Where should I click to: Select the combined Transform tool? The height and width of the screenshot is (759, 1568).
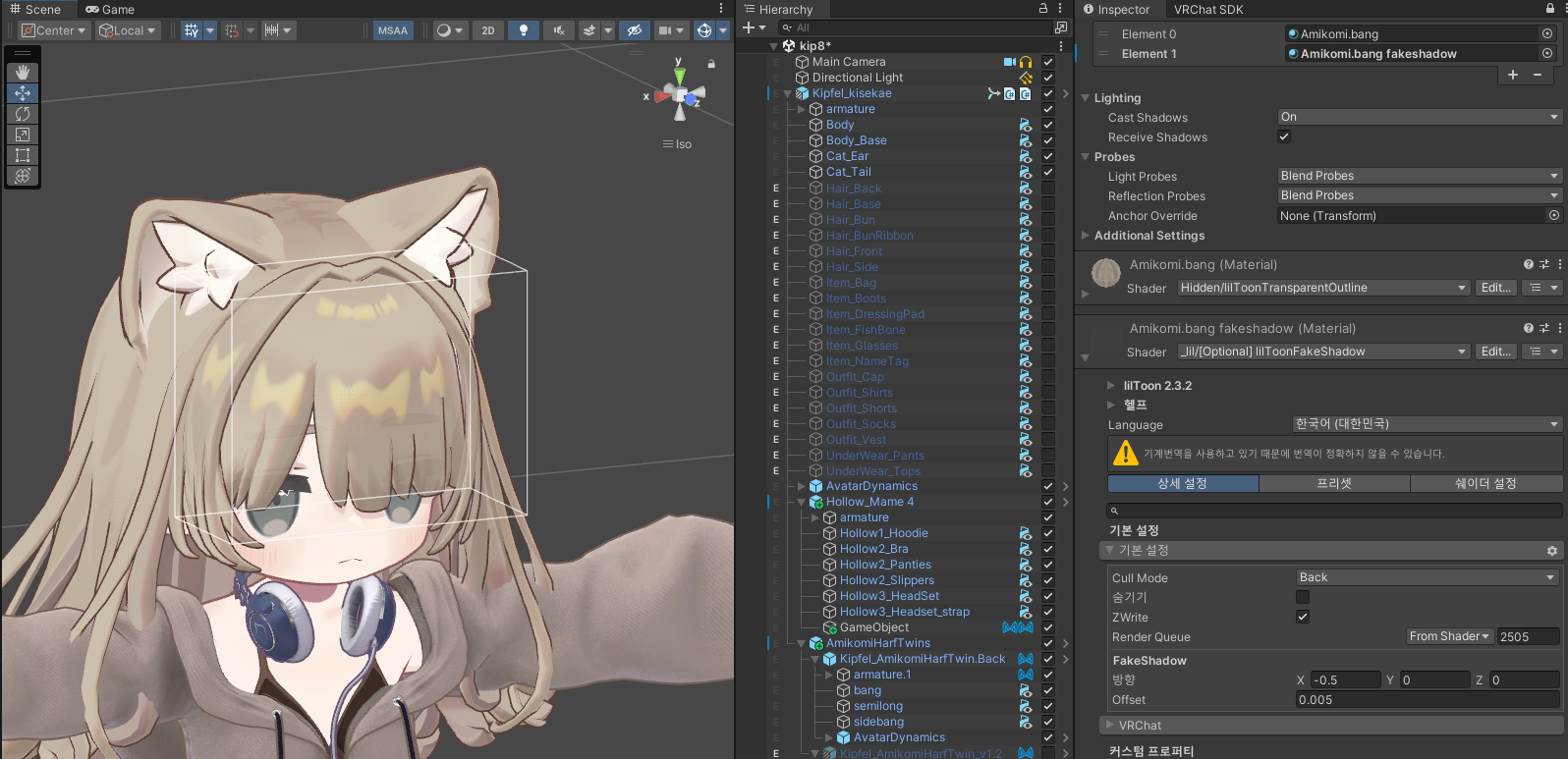(23, 176)
